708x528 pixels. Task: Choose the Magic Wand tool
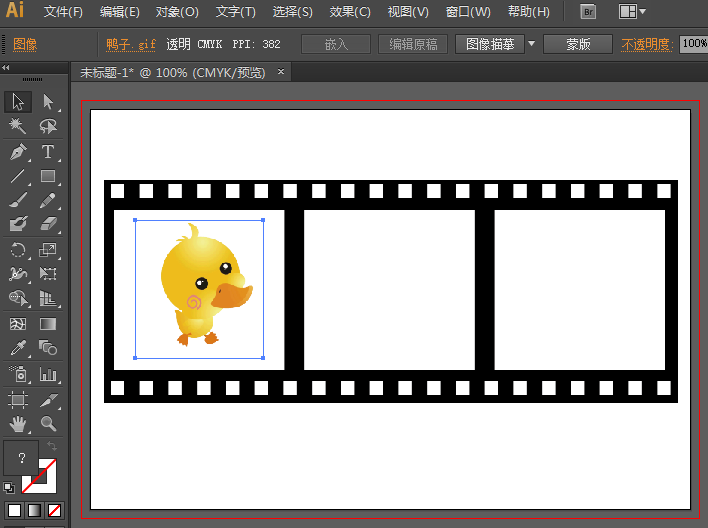click(x=18, y=126)
